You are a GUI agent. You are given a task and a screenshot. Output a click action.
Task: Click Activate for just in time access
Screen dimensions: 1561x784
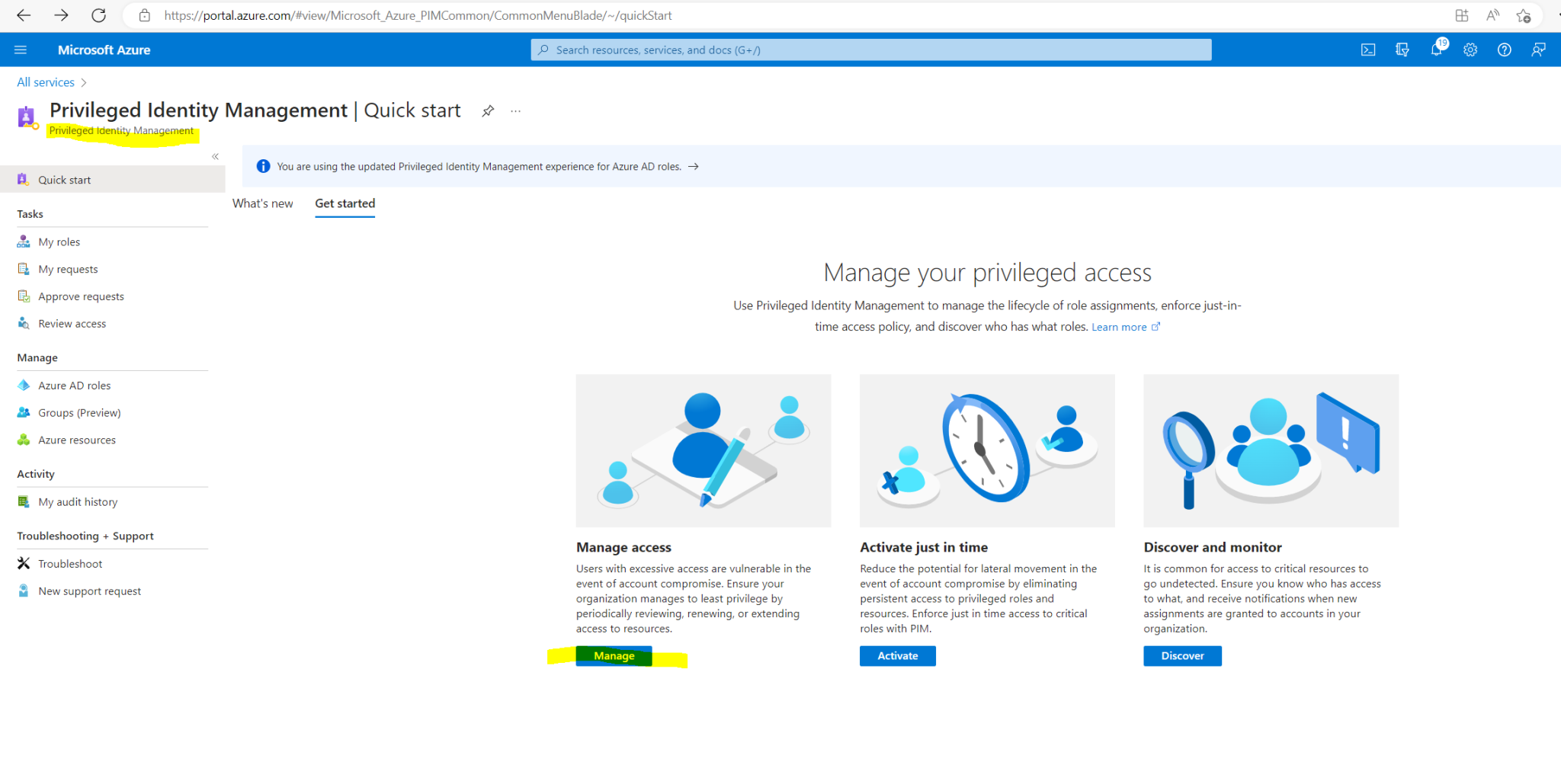pos(897,655)
